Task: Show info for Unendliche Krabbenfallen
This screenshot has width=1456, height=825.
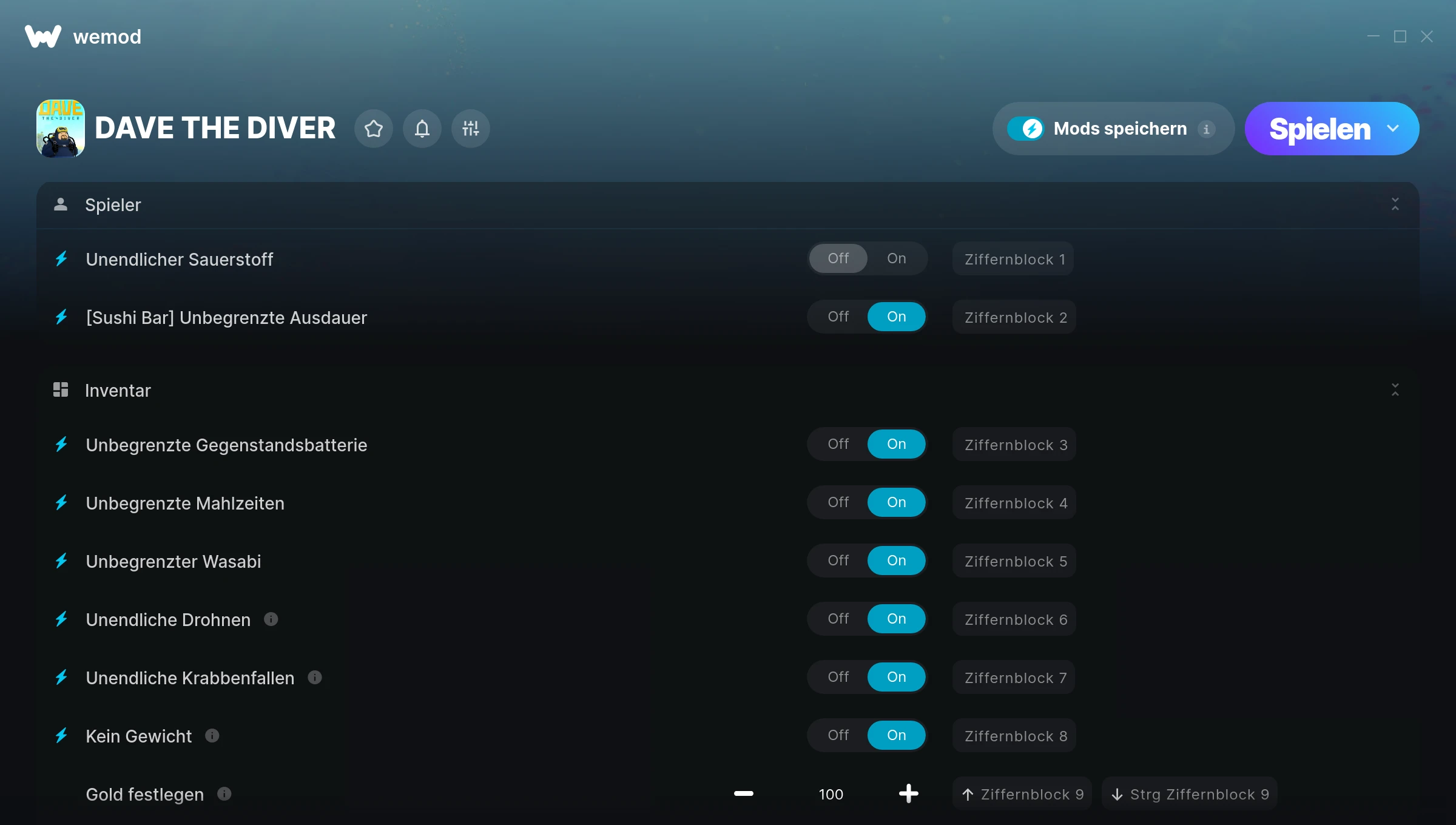Action: point(315,677)
